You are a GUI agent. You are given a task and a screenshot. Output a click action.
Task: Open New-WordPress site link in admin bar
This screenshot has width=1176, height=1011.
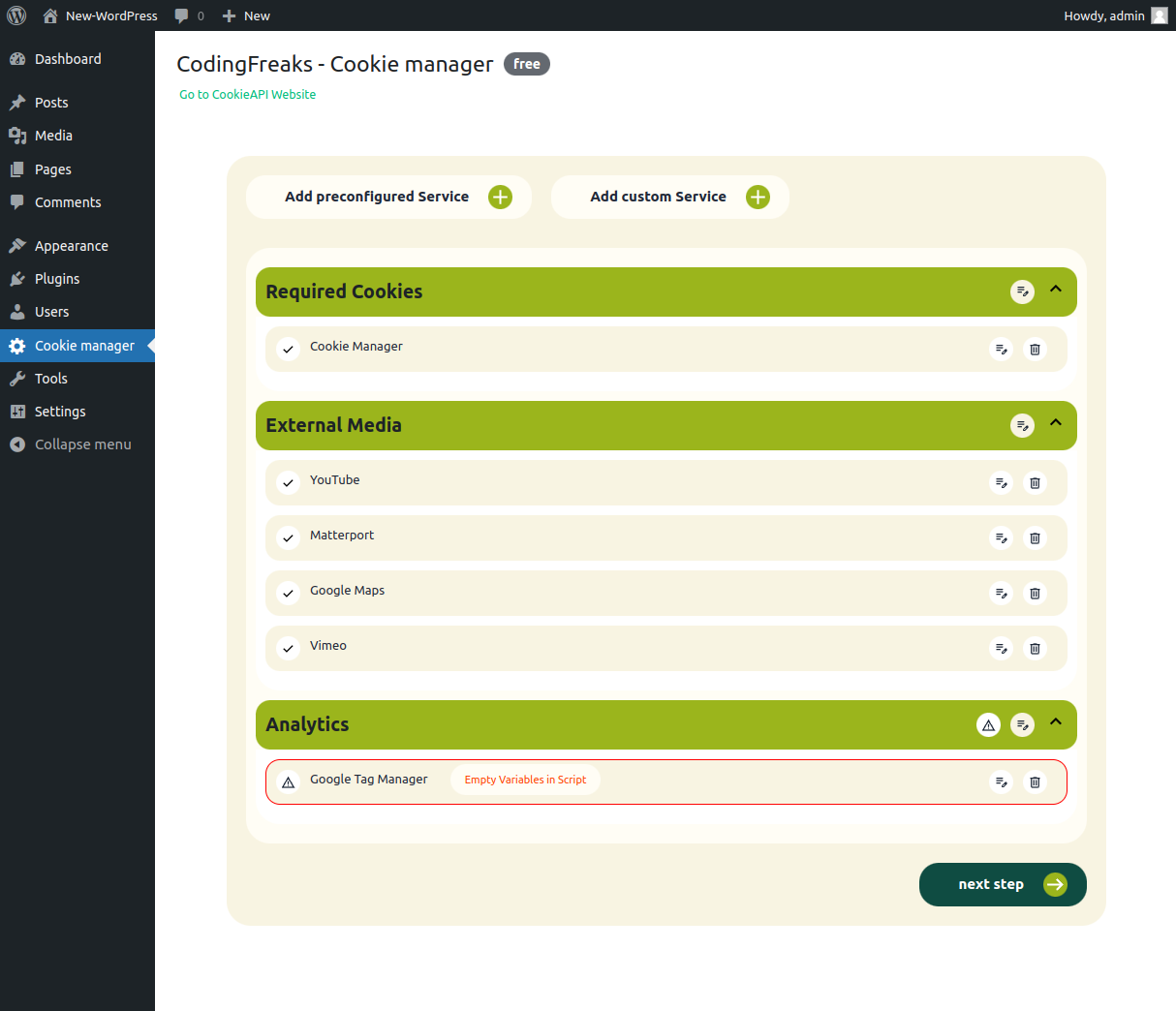100,15
